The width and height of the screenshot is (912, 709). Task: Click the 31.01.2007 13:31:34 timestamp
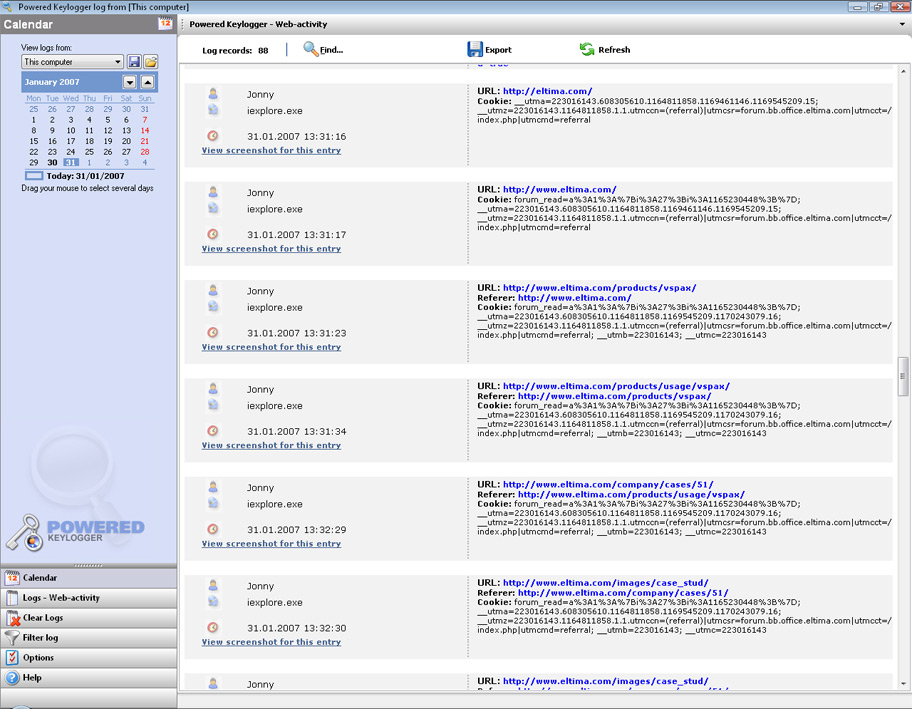(297, 431)
